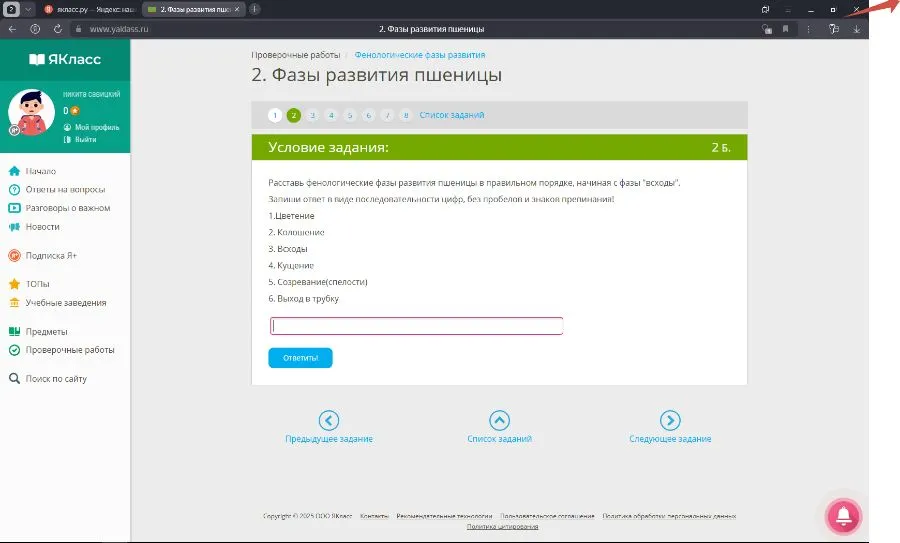Click breadcrumb Фенологические фазы развития

click(420, 55)
